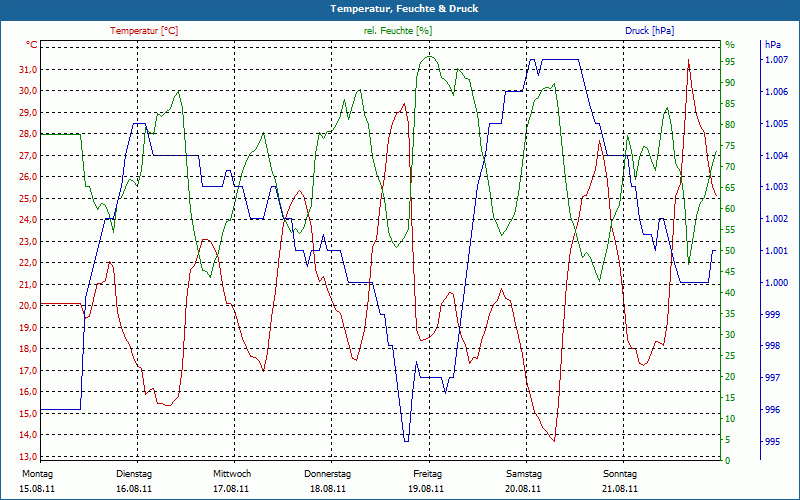Click the date label 15.08.11
Image resolution: width=800 pixels, height=500 pixels.
point(37,489)
